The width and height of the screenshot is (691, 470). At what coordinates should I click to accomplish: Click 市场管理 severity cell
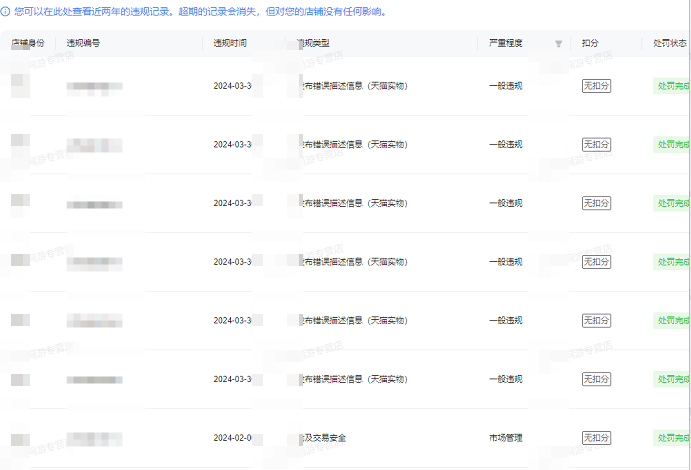click(505, 438)
